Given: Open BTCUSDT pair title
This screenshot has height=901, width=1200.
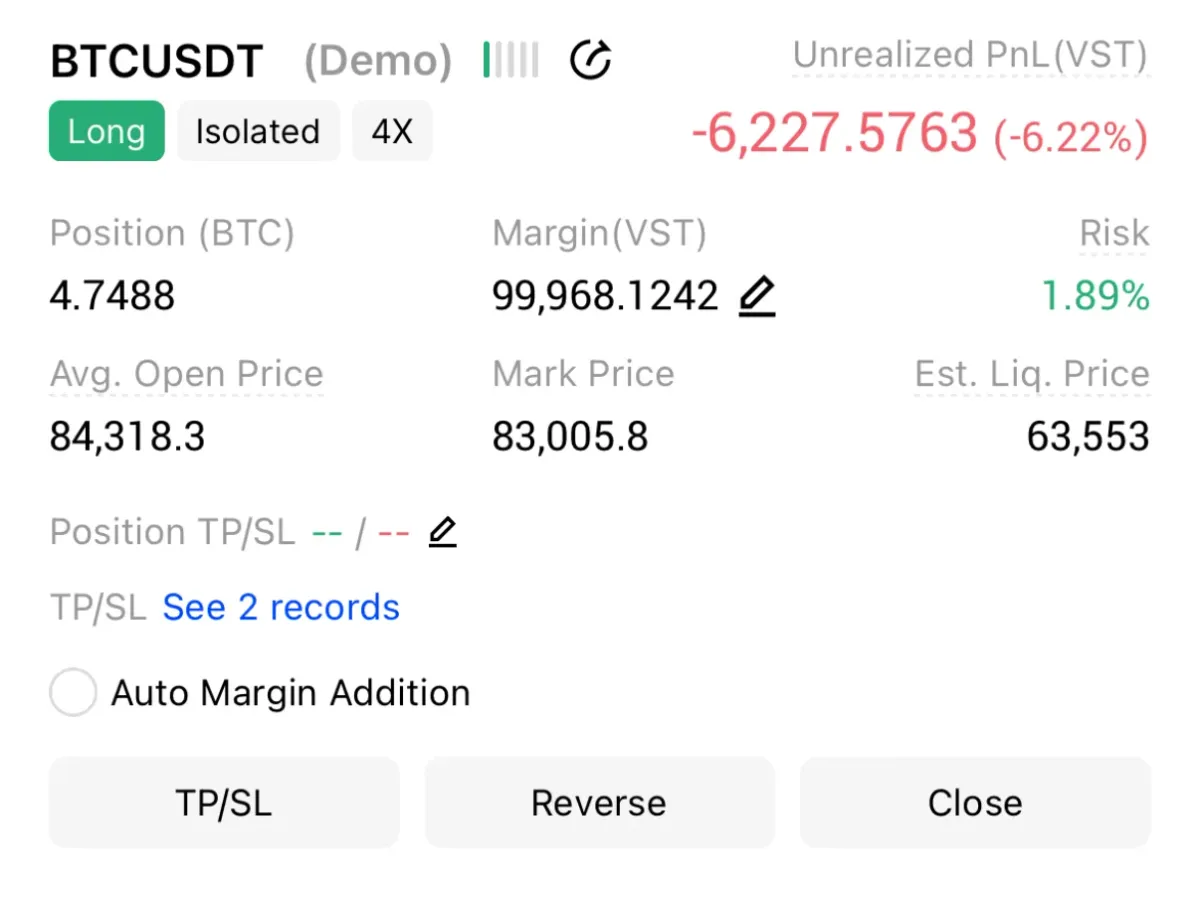Looking at the screenshot, I should tap(156, 62).
